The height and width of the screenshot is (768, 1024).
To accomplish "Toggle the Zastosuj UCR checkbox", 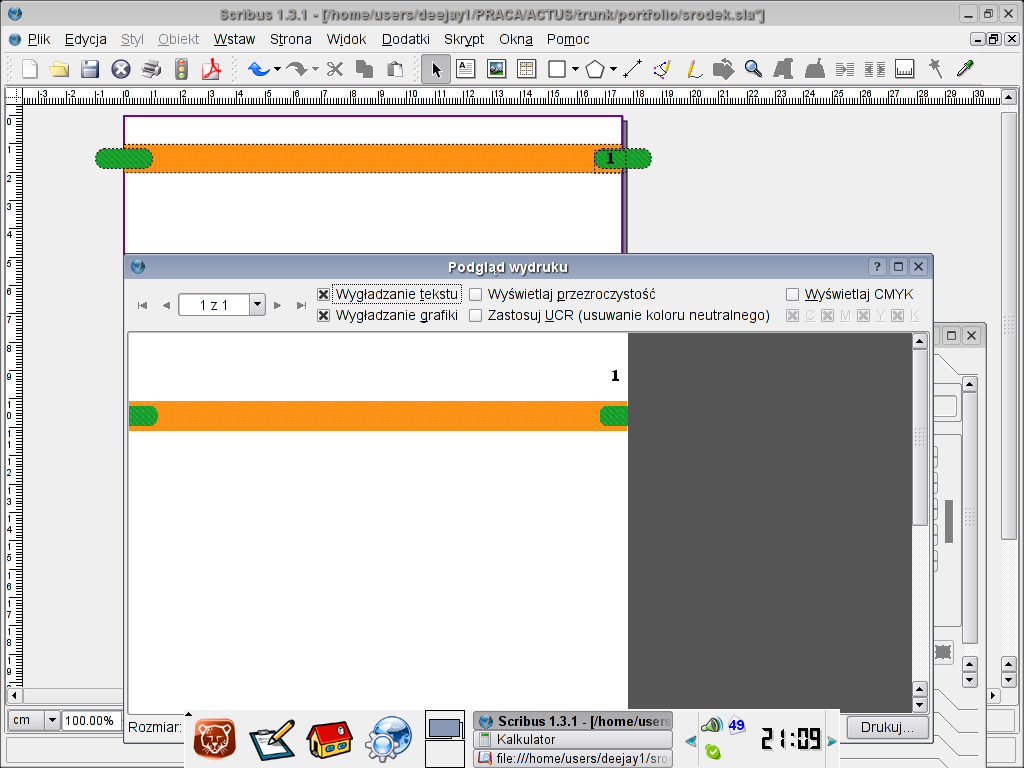I will (476, 316).
